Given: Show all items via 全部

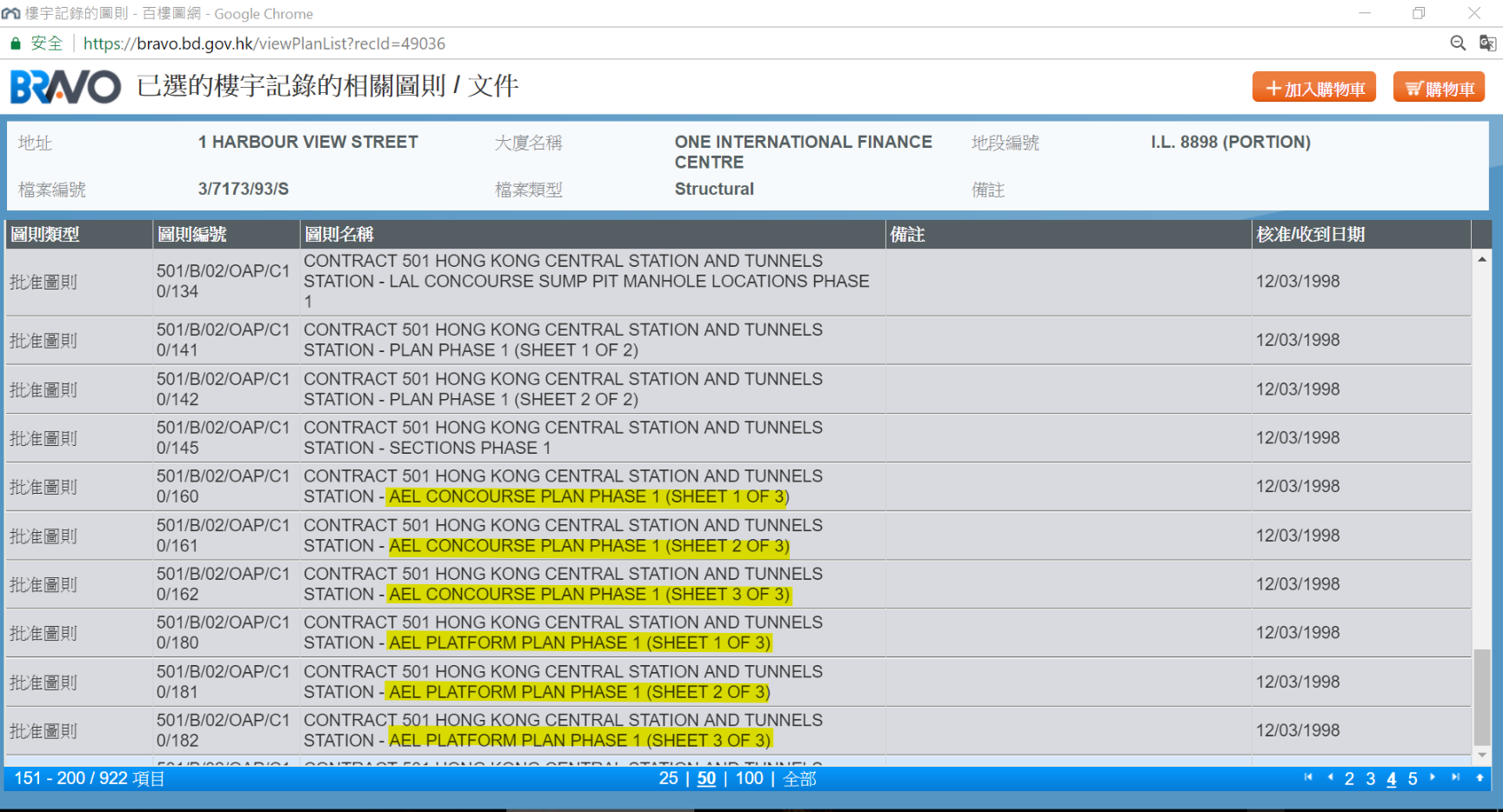Looking at the screenshot, I should pos(799,779).
